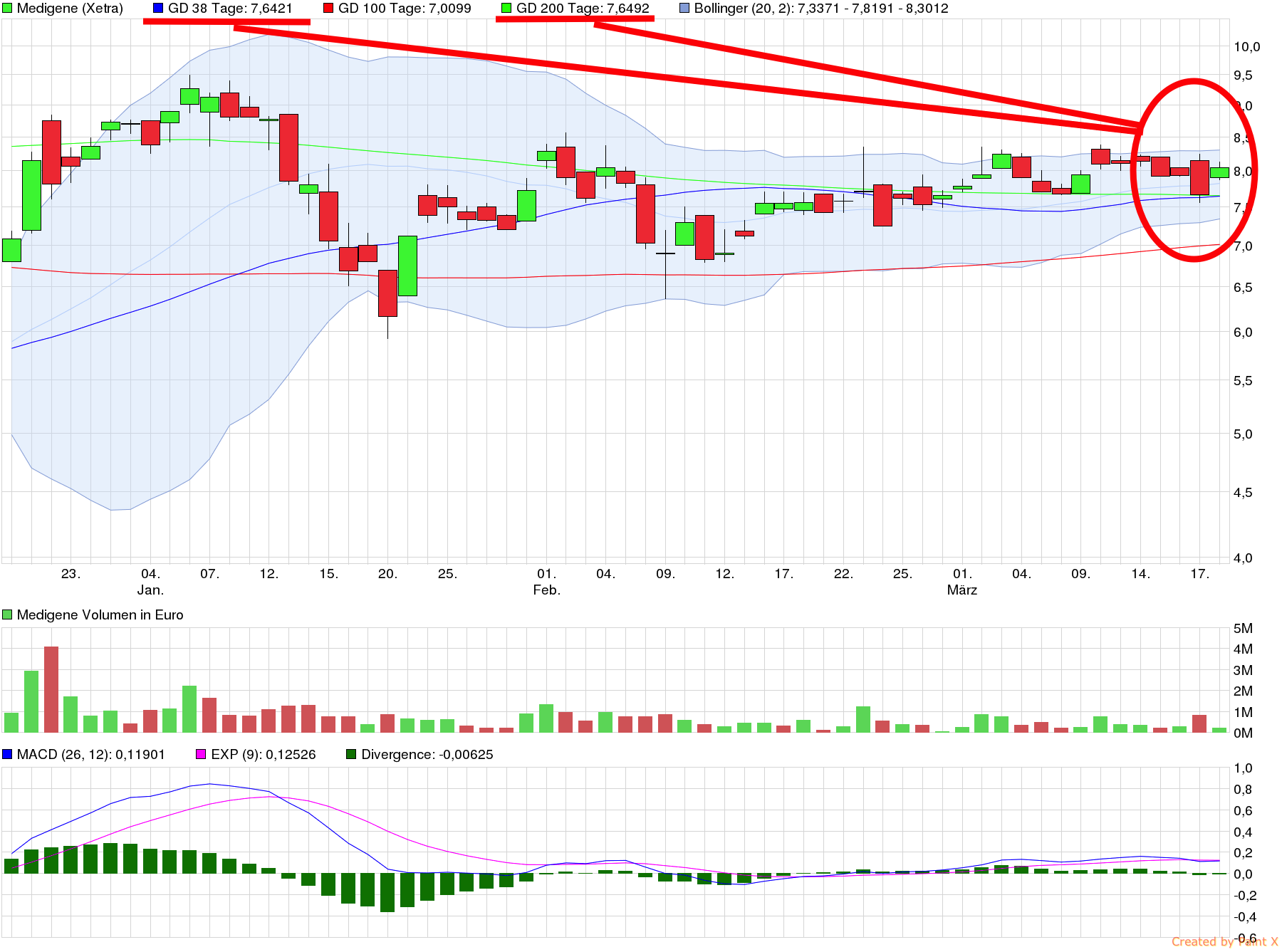The height and width of the screenshot is (952, 1282).
Task: Click the 'Medigene Volumen in Euro' label
Action: click(x=100, y=614)
